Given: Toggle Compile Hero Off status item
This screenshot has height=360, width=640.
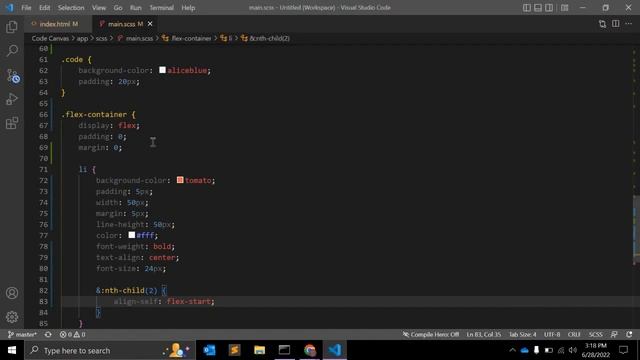Looking at the screenshot, I should coord(431,334).
